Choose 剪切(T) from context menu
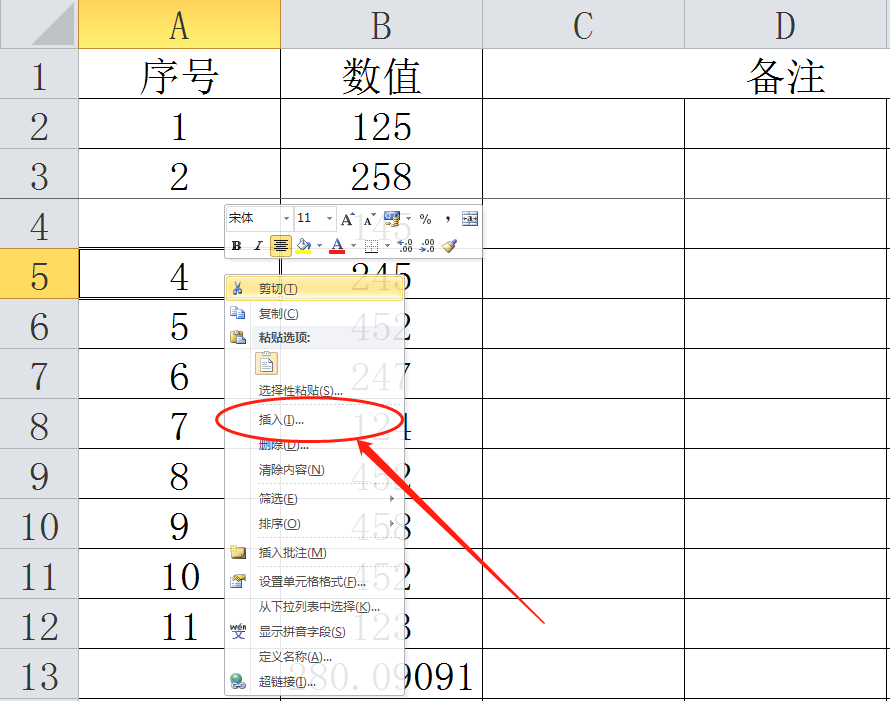890x701 pixels. click(315, 288)
